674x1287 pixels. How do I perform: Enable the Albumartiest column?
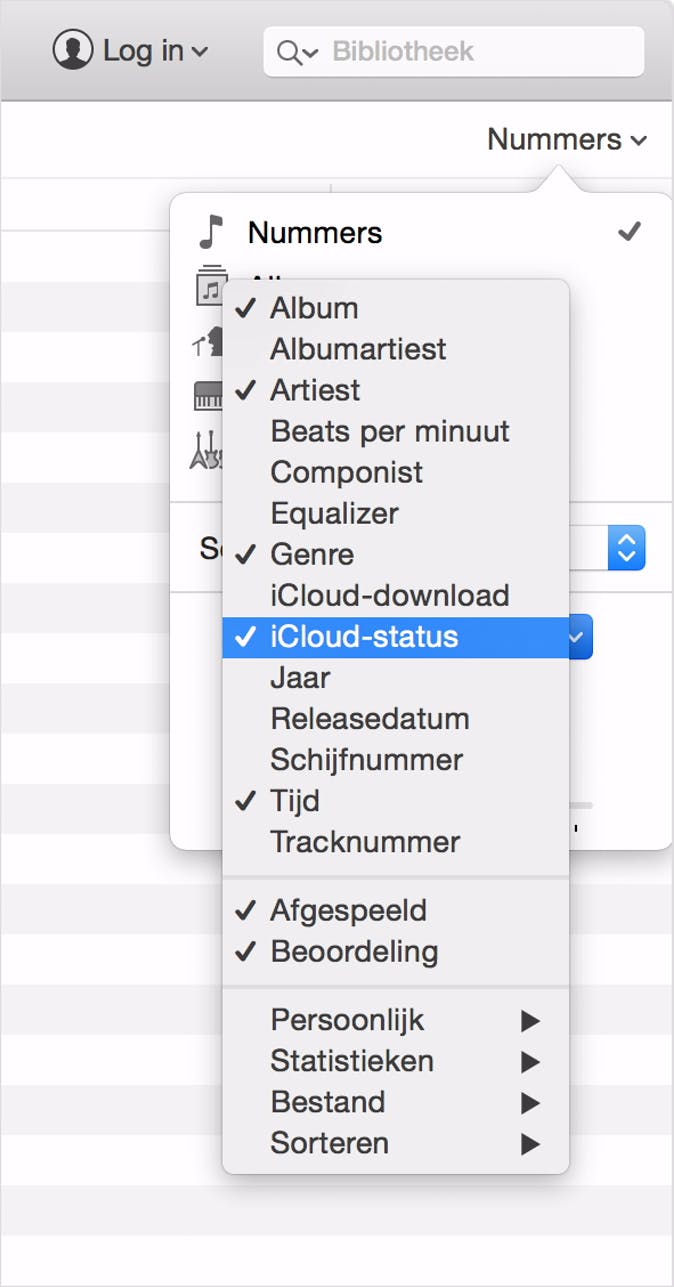[x=357, y=349]
